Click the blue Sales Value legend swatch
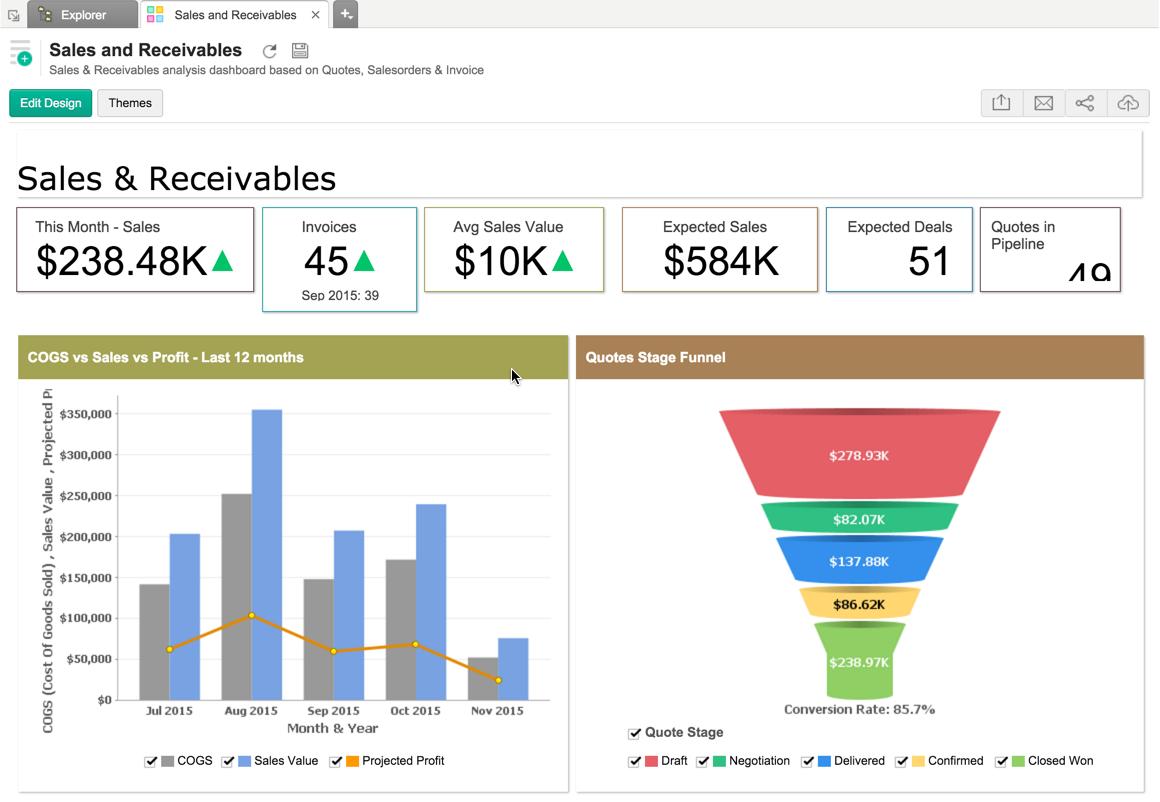 click(x=244, y=761)
